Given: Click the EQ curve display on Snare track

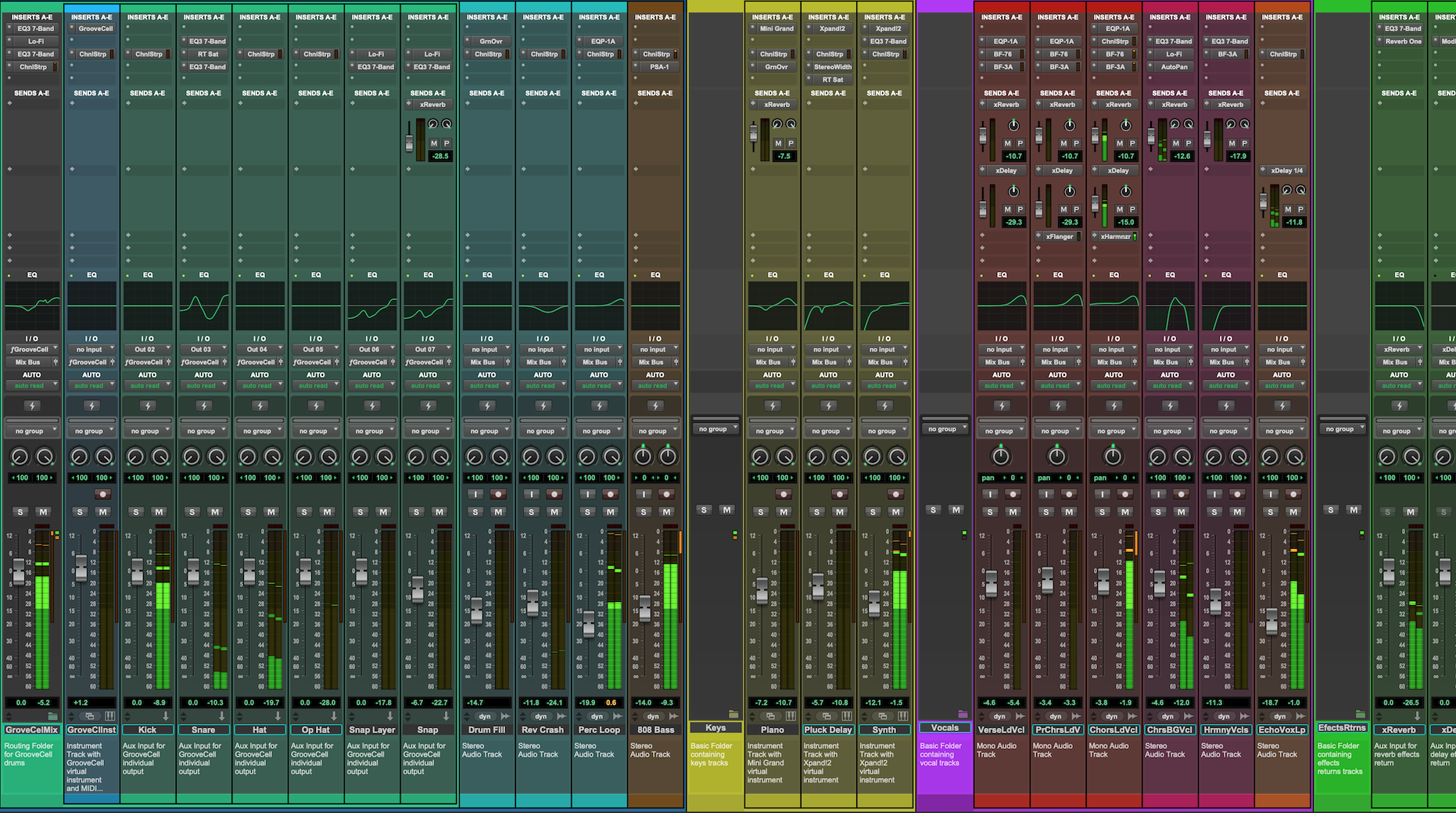Looking at the screenshot, I should pyautogui.click(x=204, y=306).
